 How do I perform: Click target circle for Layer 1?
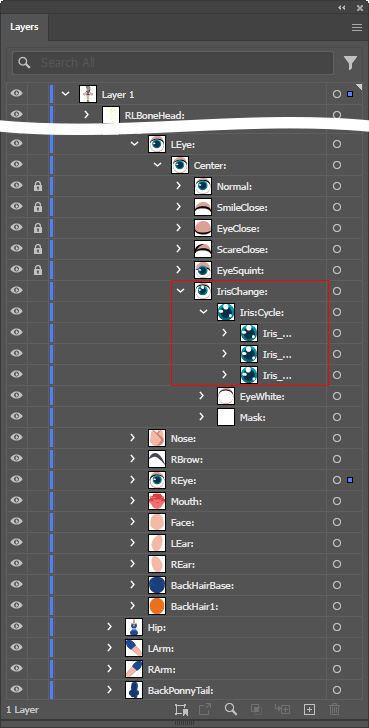337,94
